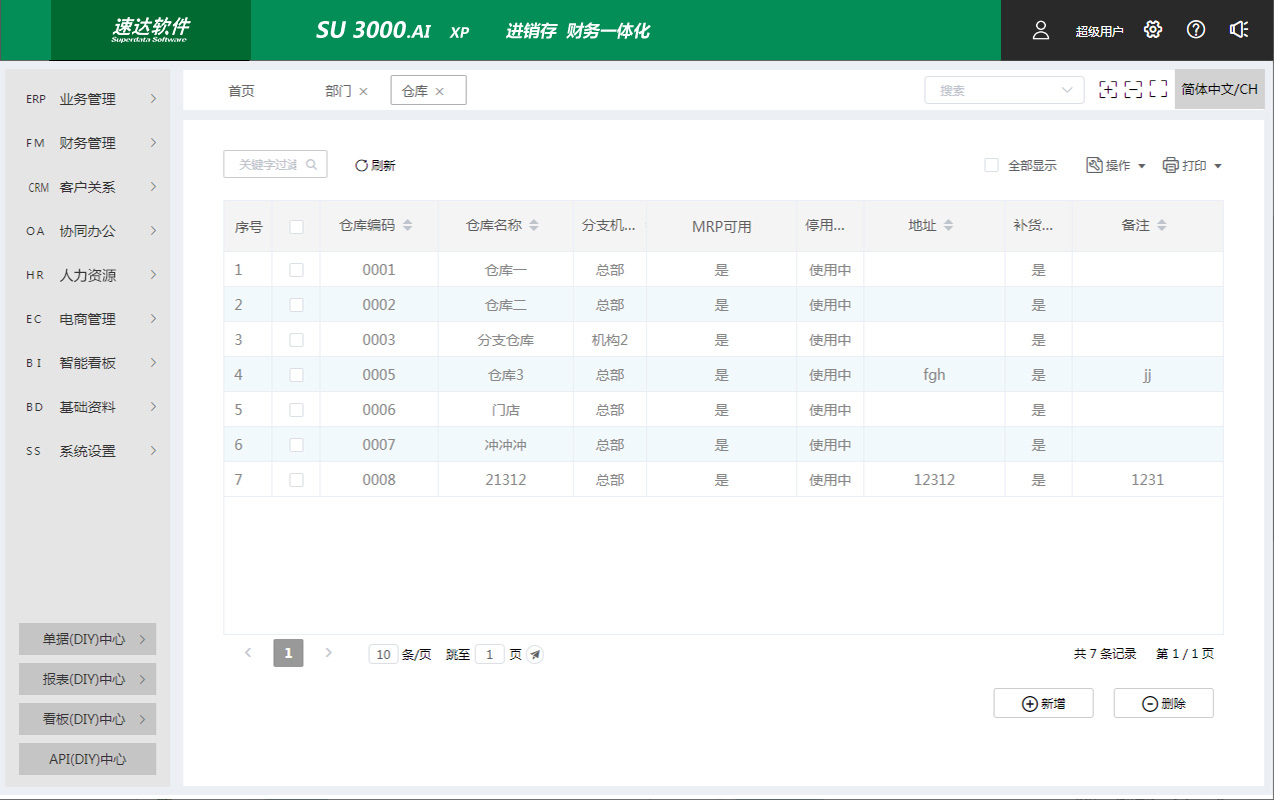Go to the 首页 tab
The height and width of the screenshot is (800, 1274).
pyautogui.click(x=241, y=91)
